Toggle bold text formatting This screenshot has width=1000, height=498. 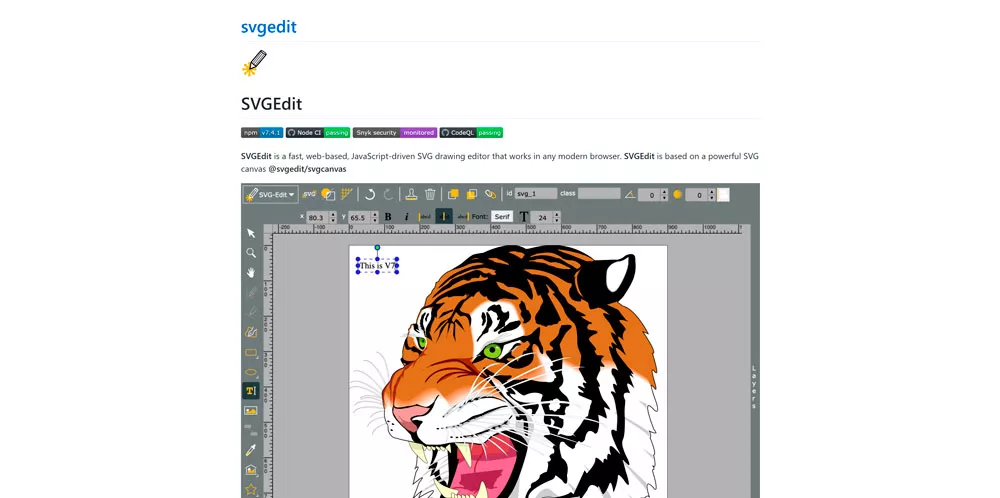pyautogui.click(x=388, y=217)
